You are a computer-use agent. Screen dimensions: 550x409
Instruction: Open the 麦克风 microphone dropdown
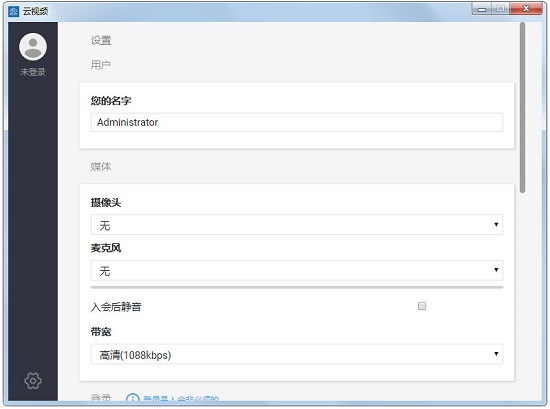point(297,270)
